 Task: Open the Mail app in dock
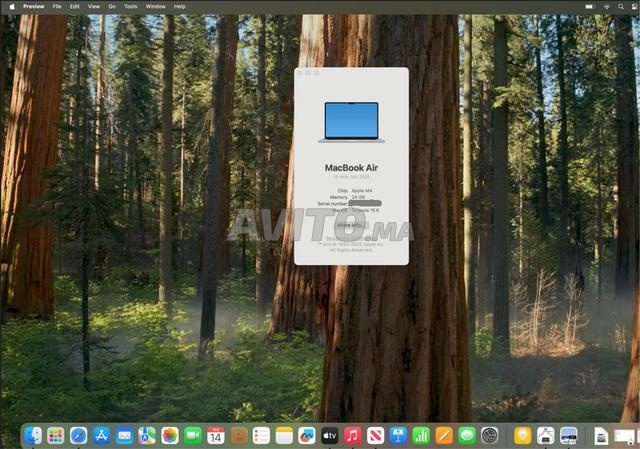tap(124, 435)
